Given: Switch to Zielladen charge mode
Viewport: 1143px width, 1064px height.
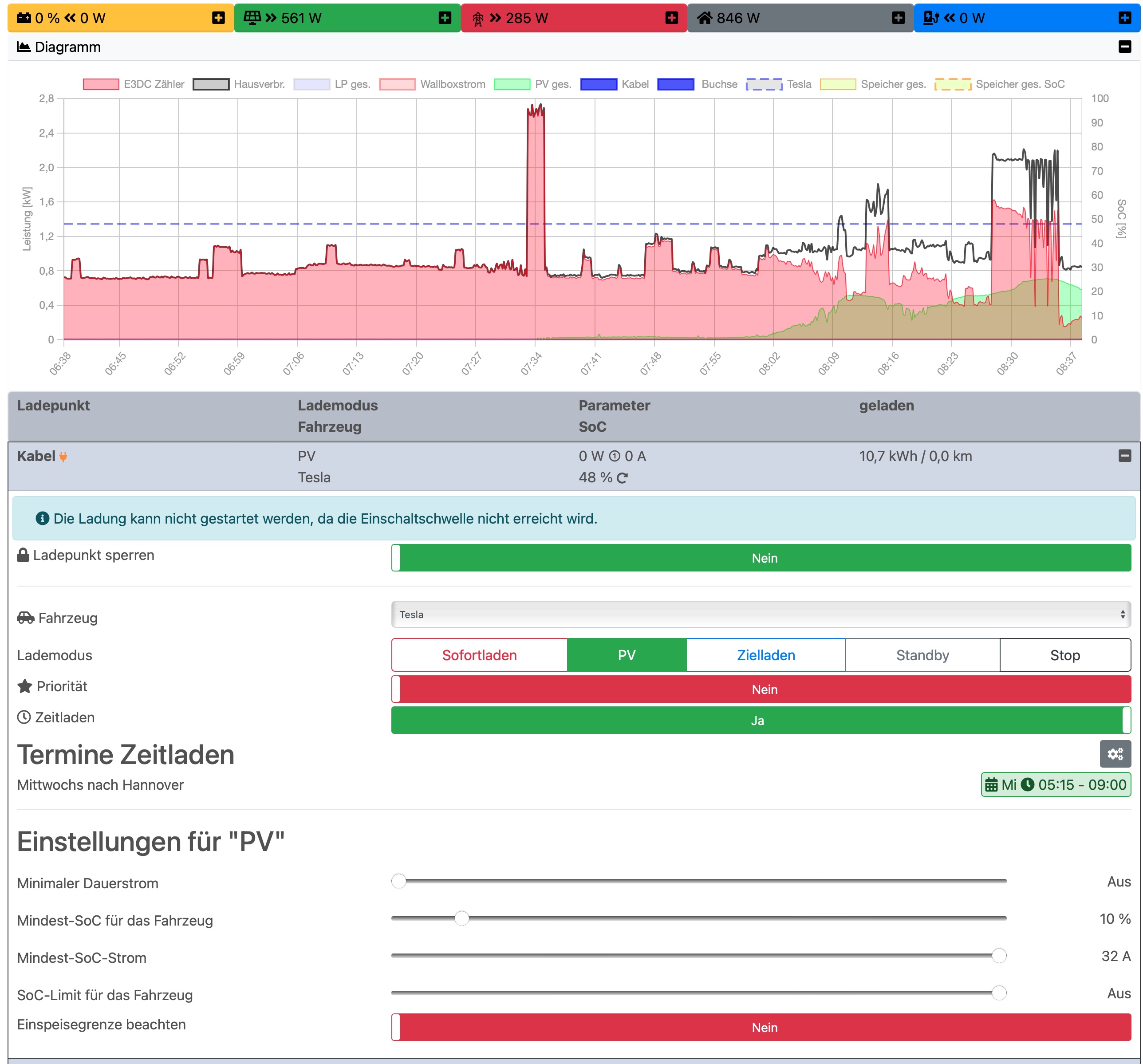Looking at the screenshot, I should [x=765, y=655].
